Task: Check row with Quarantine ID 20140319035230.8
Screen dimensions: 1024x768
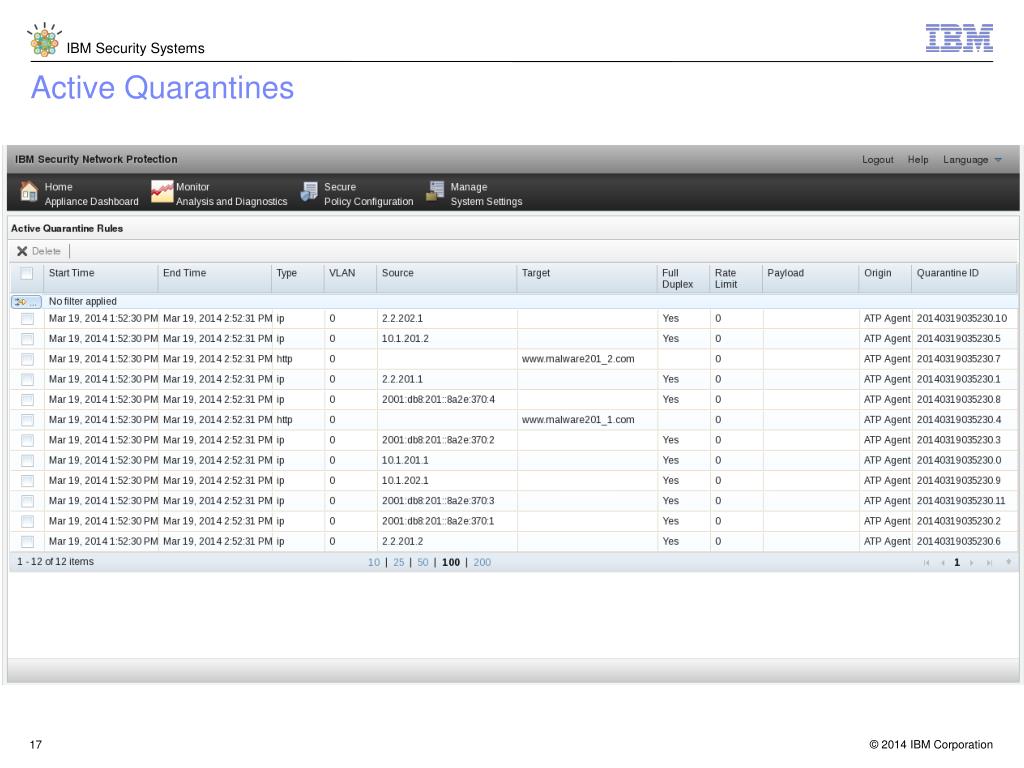Action: point(27,400)
